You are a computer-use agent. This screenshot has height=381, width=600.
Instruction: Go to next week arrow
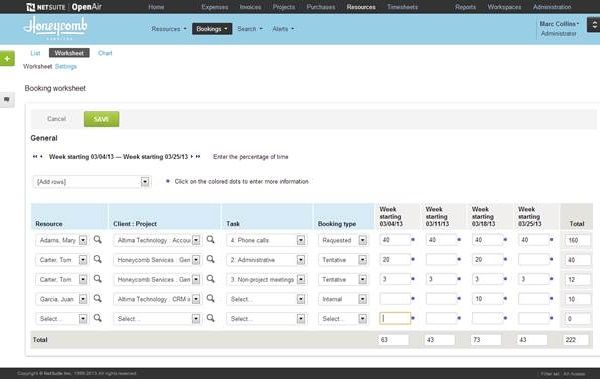(x=192, y=156)
